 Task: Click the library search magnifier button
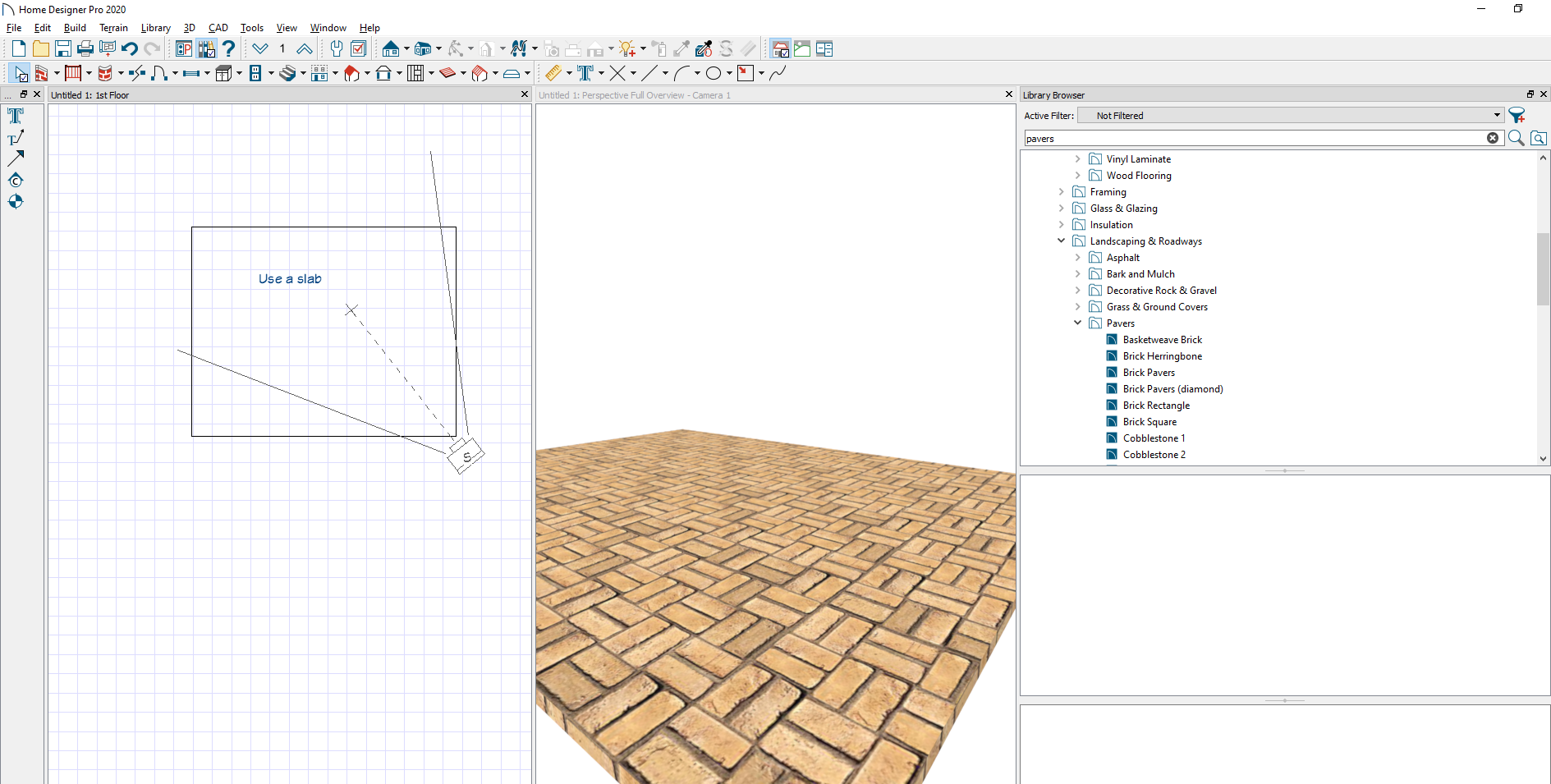click(1516, 139)
